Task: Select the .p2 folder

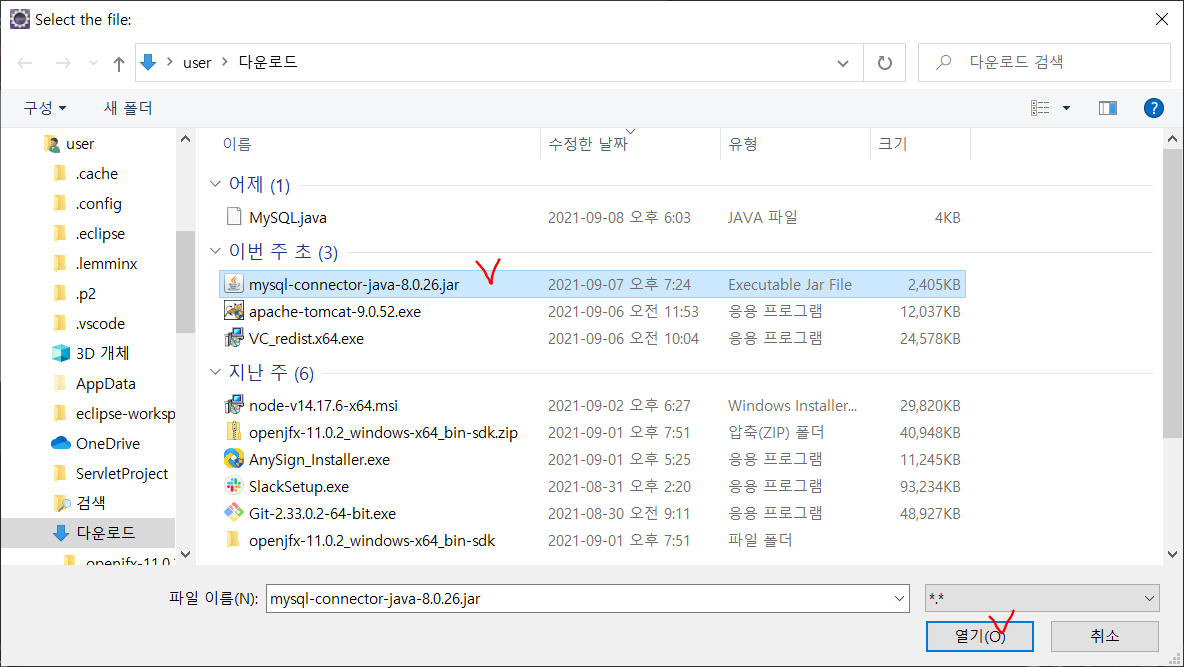Action: (85, 294)
